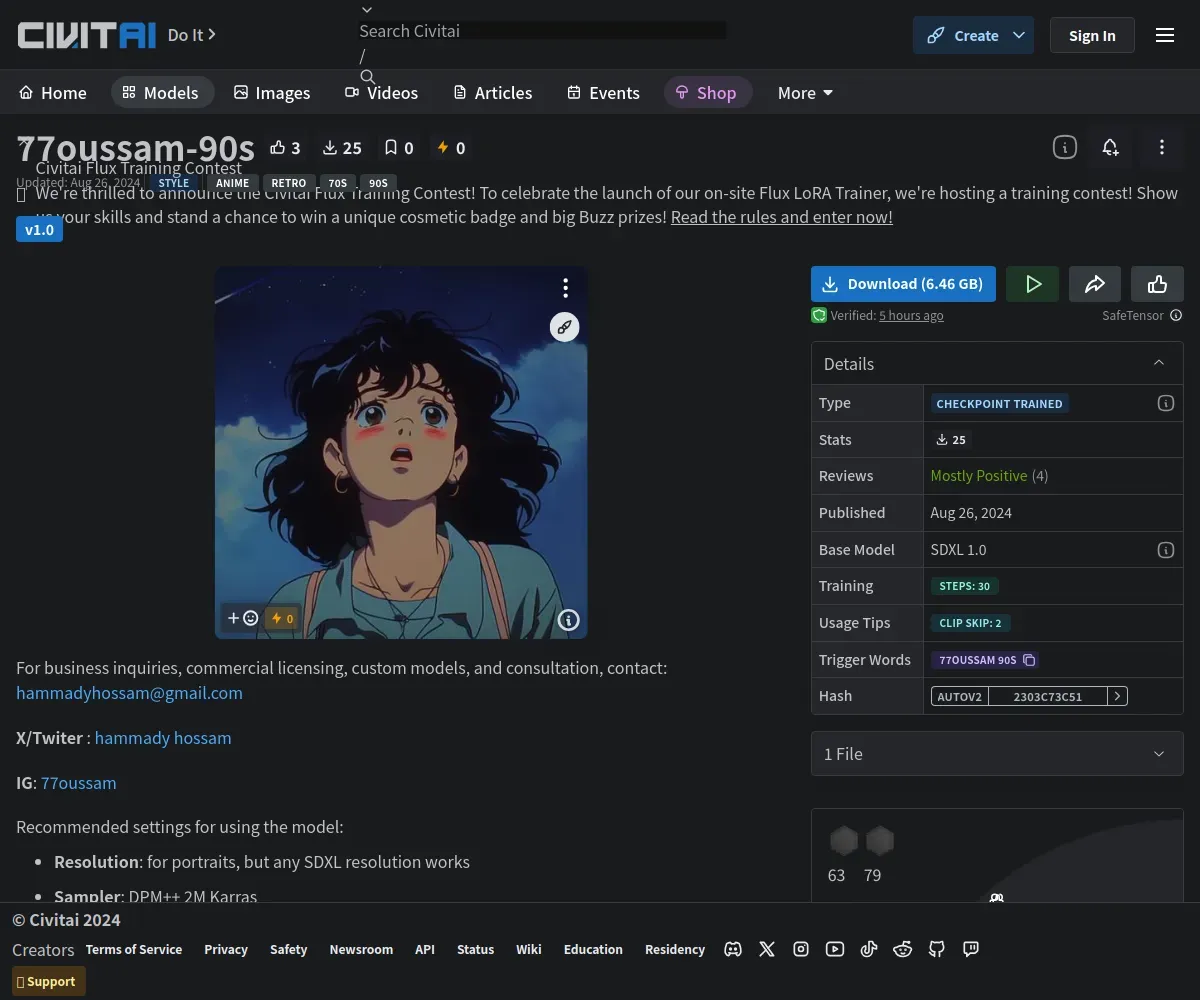
Task: Click the Mostly Positive reviews link
Action: pos(979,476)
